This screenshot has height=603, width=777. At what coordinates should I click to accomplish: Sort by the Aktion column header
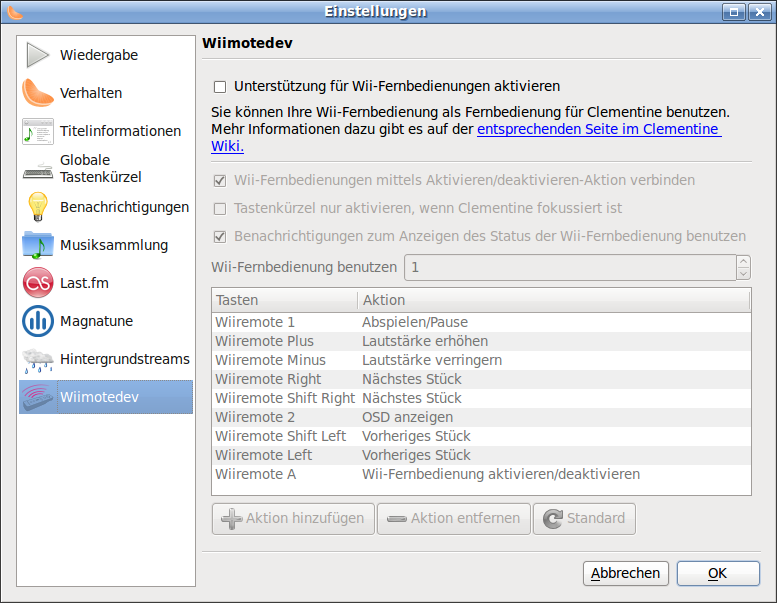(x=554, y=300)
